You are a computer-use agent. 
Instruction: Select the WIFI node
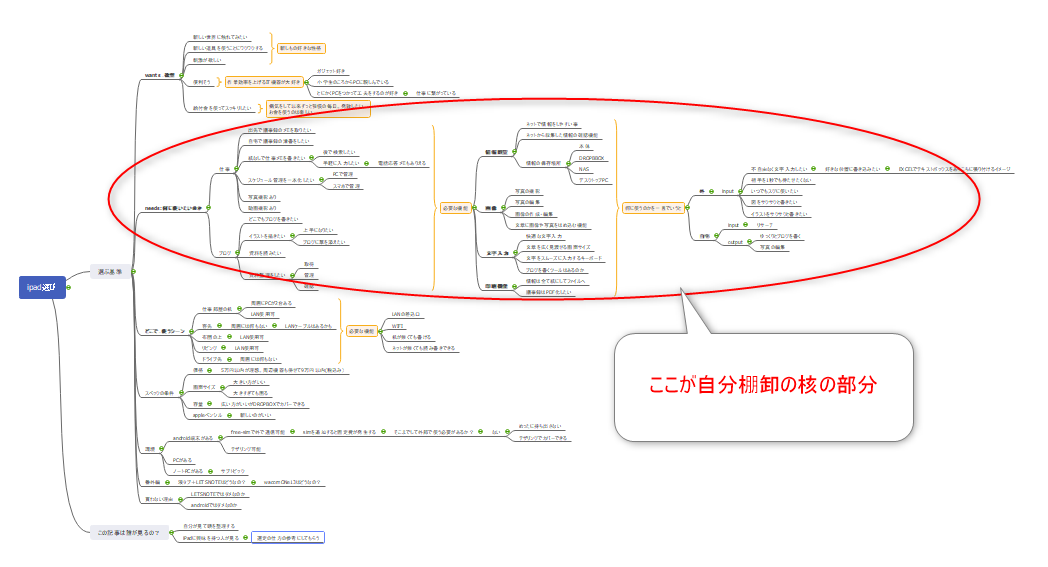[398, 325]
